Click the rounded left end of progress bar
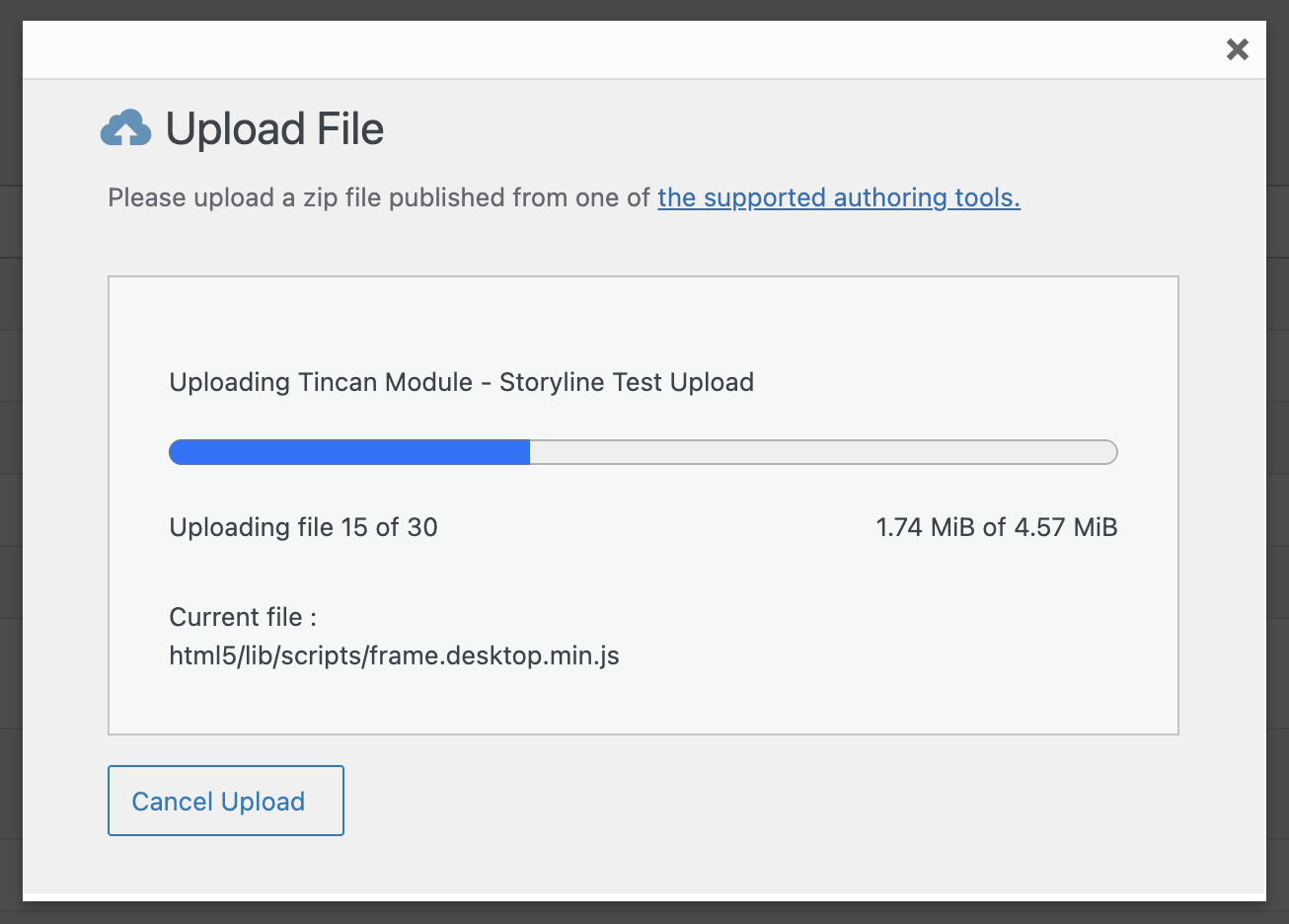 click(176, 452)
